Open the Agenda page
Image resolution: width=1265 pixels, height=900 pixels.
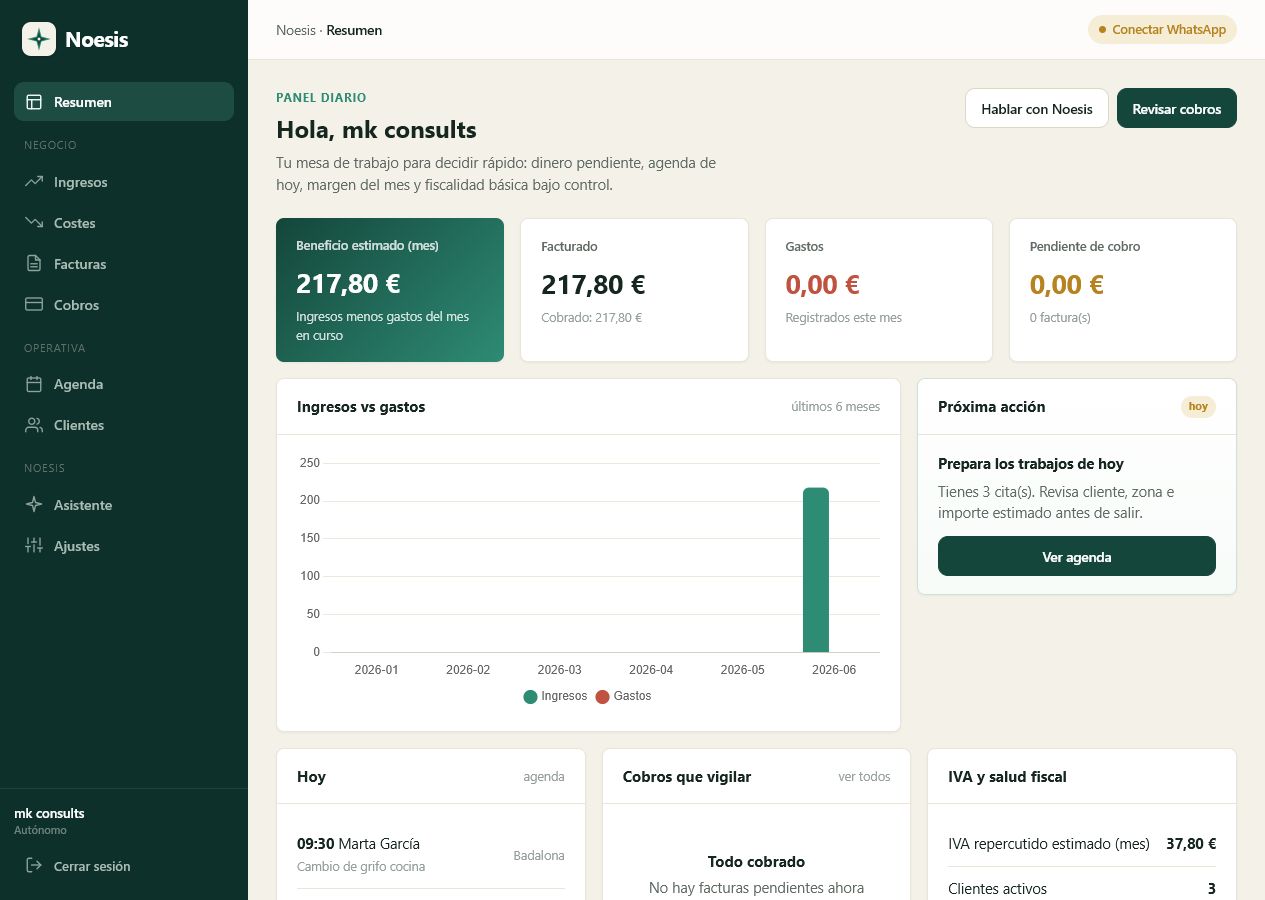coord(124,384)
